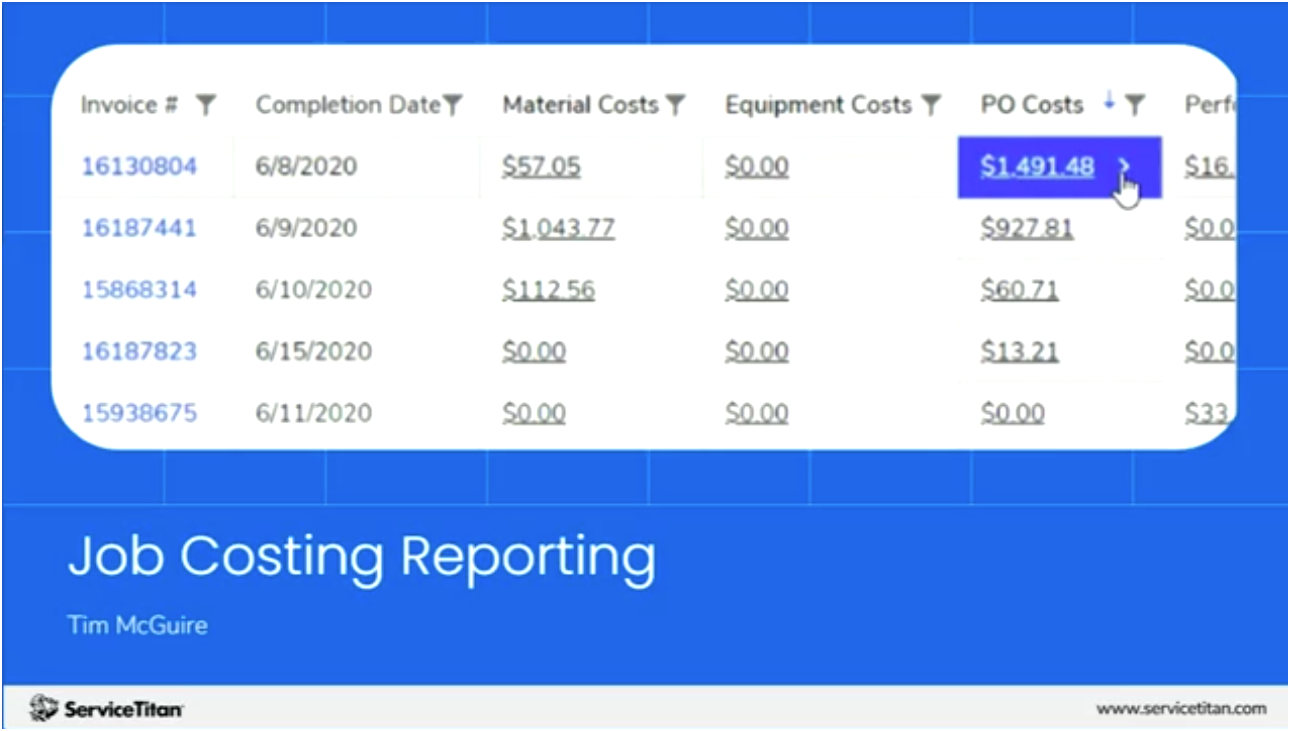Click the PO Costs filter funnel icon
Screen dimensions: 1290x731
1135,104
